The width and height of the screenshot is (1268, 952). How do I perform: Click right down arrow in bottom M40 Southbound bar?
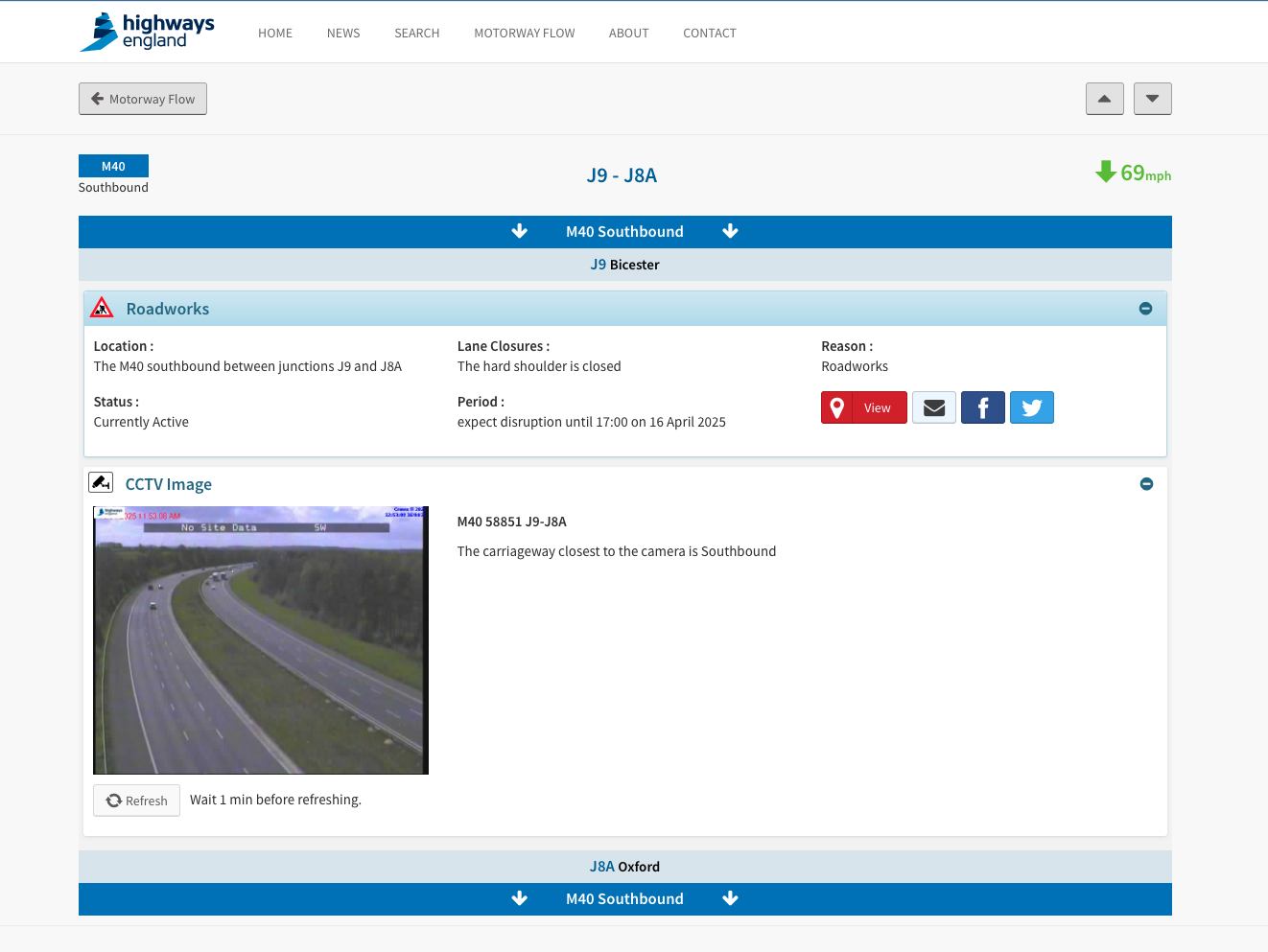(x=730, y=898)
